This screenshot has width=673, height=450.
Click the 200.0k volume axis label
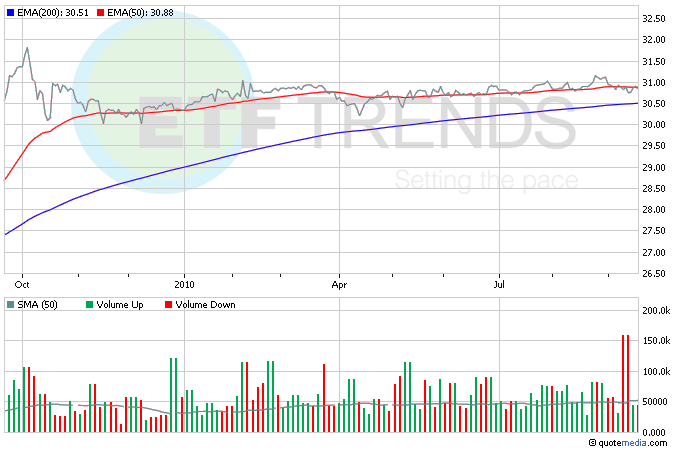656,310
